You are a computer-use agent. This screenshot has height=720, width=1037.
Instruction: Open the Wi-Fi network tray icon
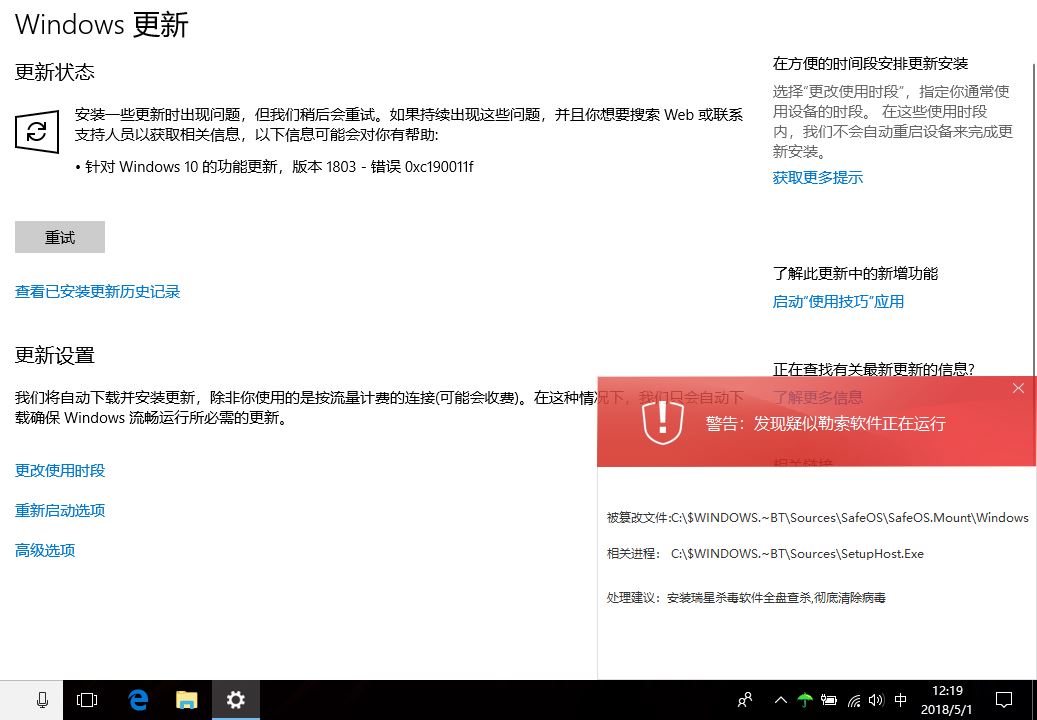854,700
